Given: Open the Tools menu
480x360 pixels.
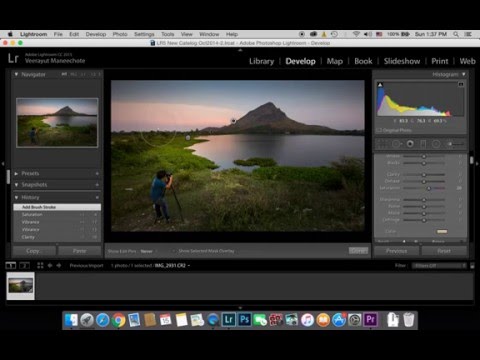Looking at the screenshot, I should [168, 34].
